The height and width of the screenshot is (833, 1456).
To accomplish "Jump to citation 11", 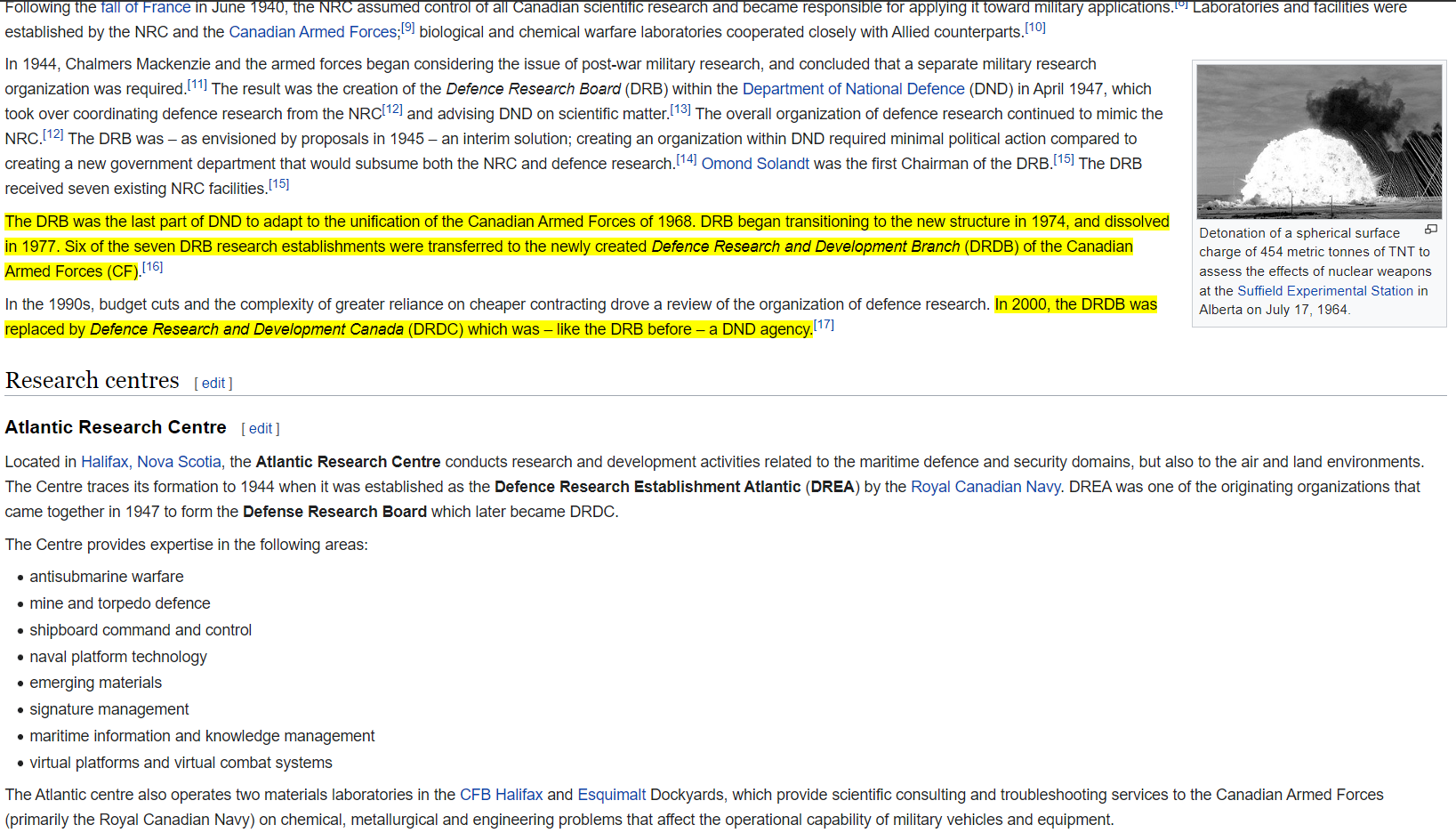I will 197,85.
